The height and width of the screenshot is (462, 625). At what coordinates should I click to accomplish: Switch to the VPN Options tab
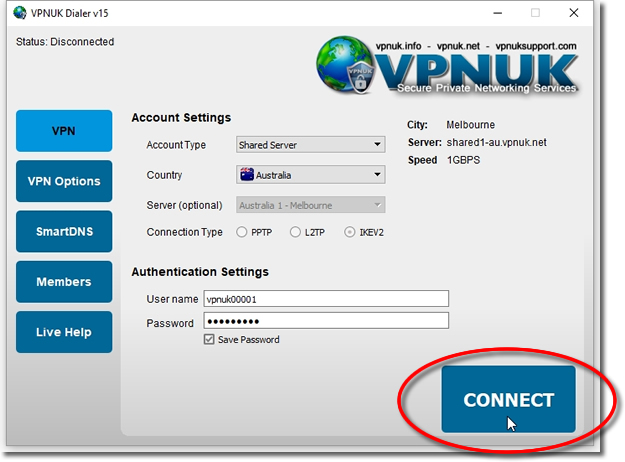tap(64, 181)
